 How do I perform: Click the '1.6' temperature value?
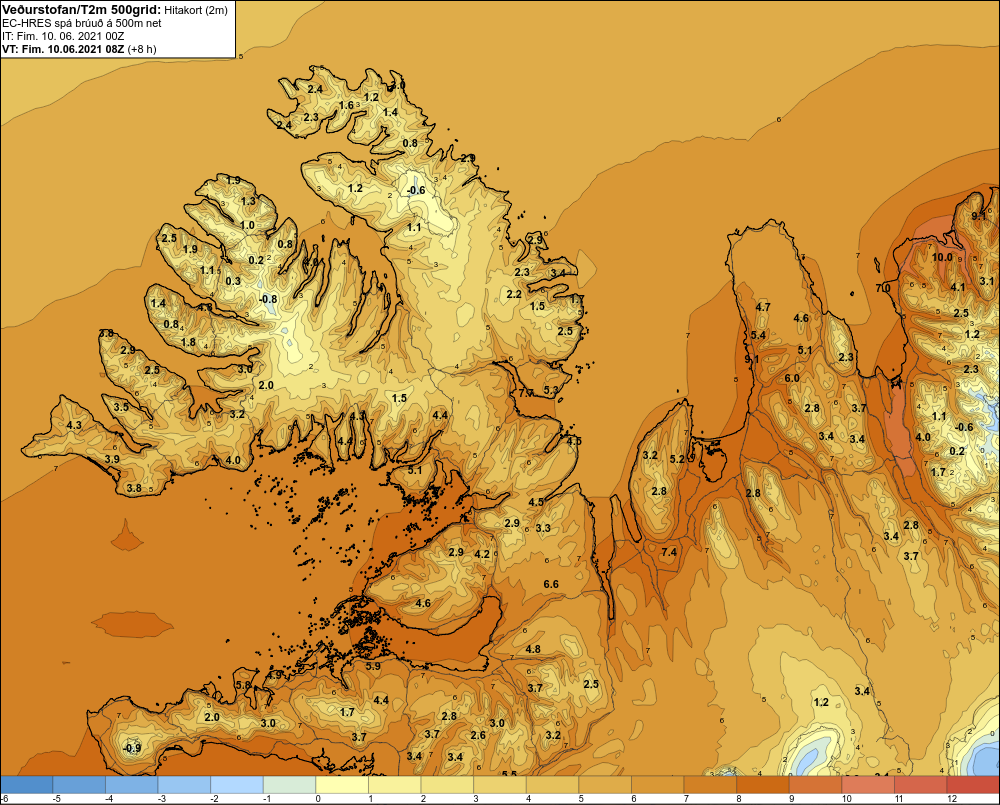pyautogui.click(x=346, y=106)
